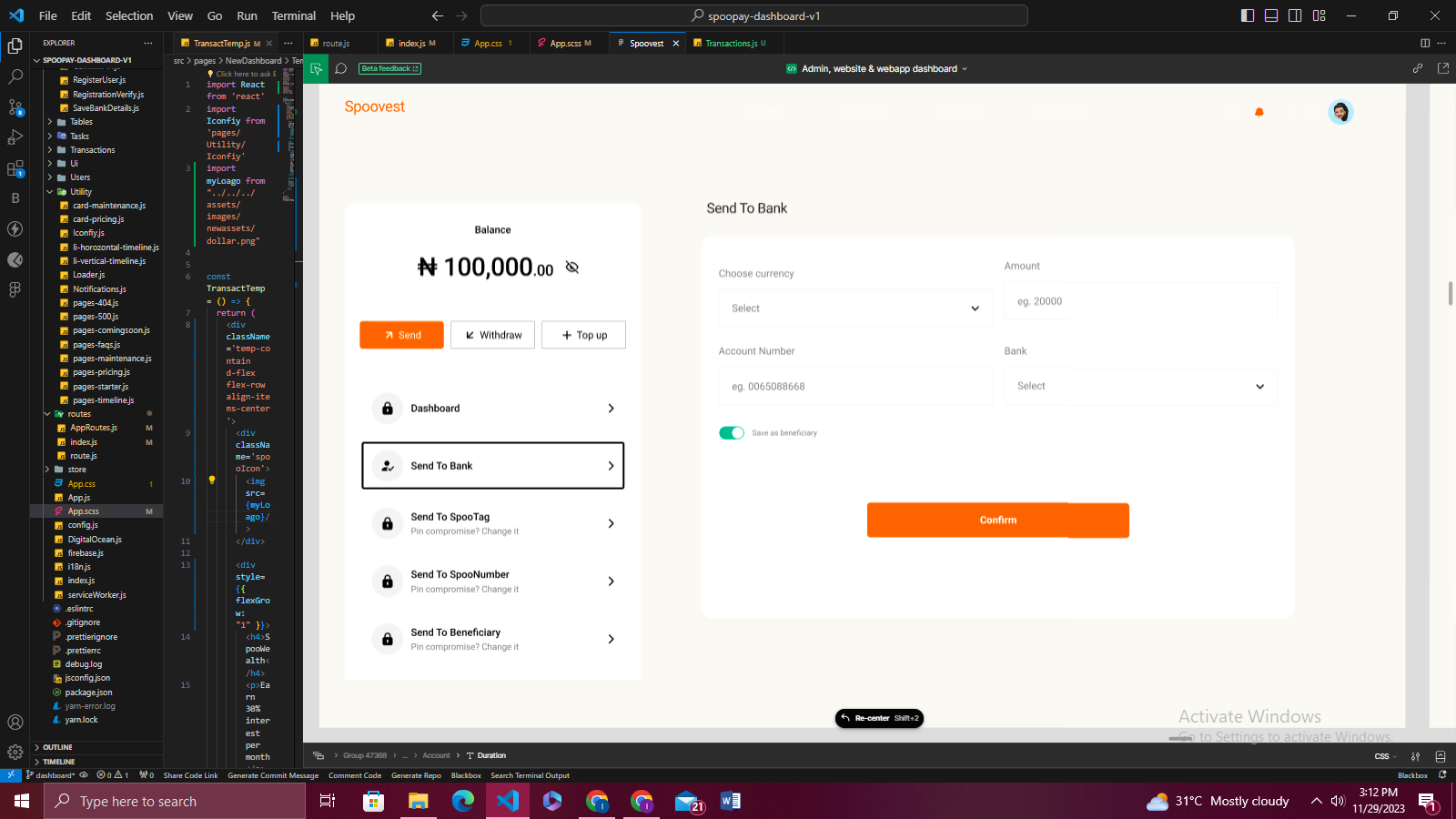Open the Figma comments bubble icon
1456x819 pixels.
pyautogui.click(x=341, y=68)
